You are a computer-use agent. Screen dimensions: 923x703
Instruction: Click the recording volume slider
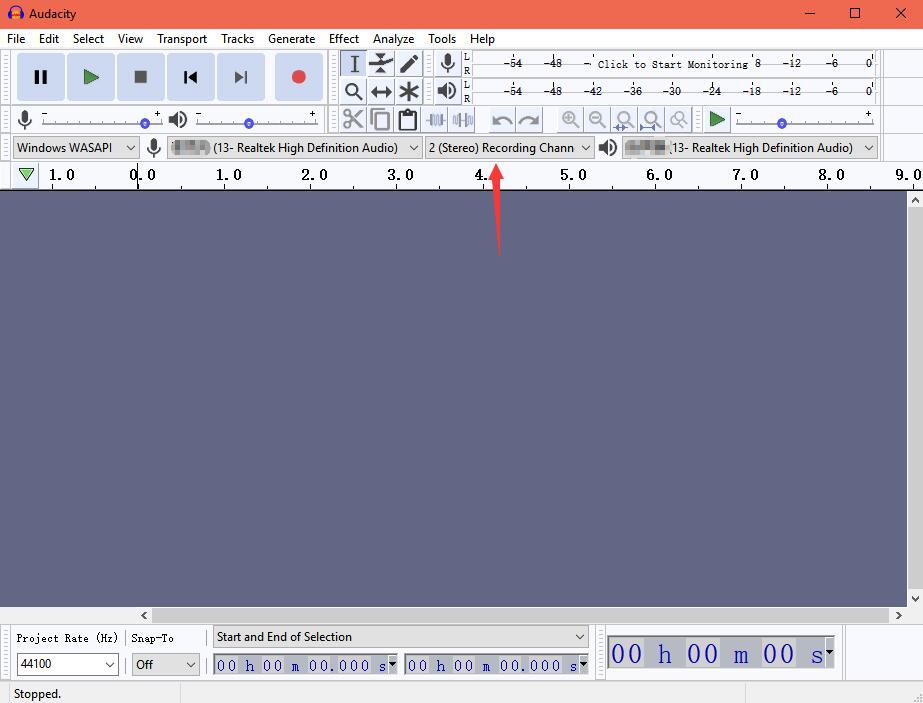(x=101, y=122)
